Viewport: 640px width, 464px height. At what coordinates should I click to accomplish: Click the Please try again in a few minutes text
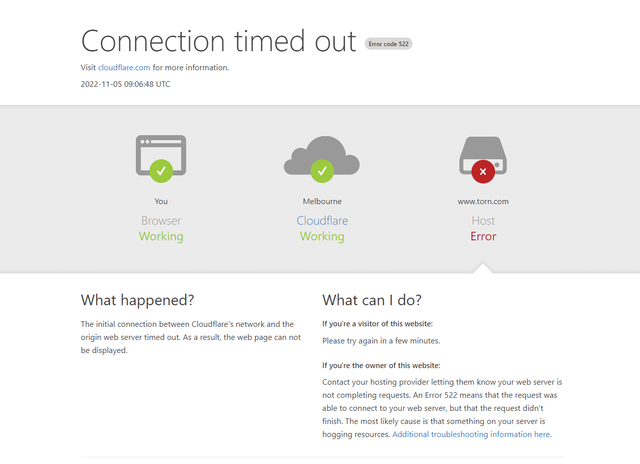pos(381,341)
